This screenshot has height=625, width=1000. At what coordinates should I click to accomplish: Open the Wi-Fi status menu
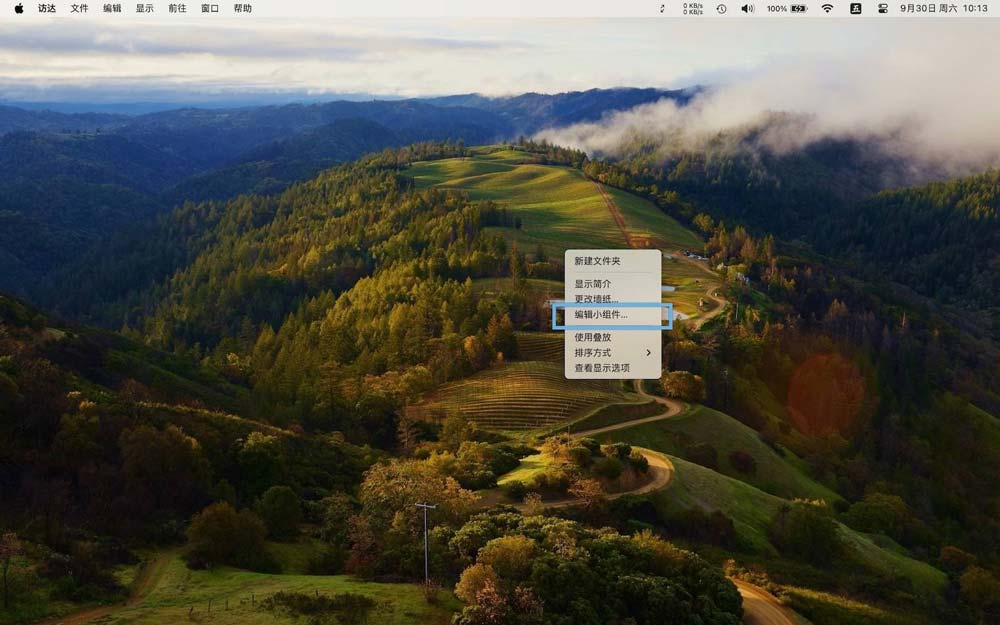pyautogui.click(x=827, y=9)
